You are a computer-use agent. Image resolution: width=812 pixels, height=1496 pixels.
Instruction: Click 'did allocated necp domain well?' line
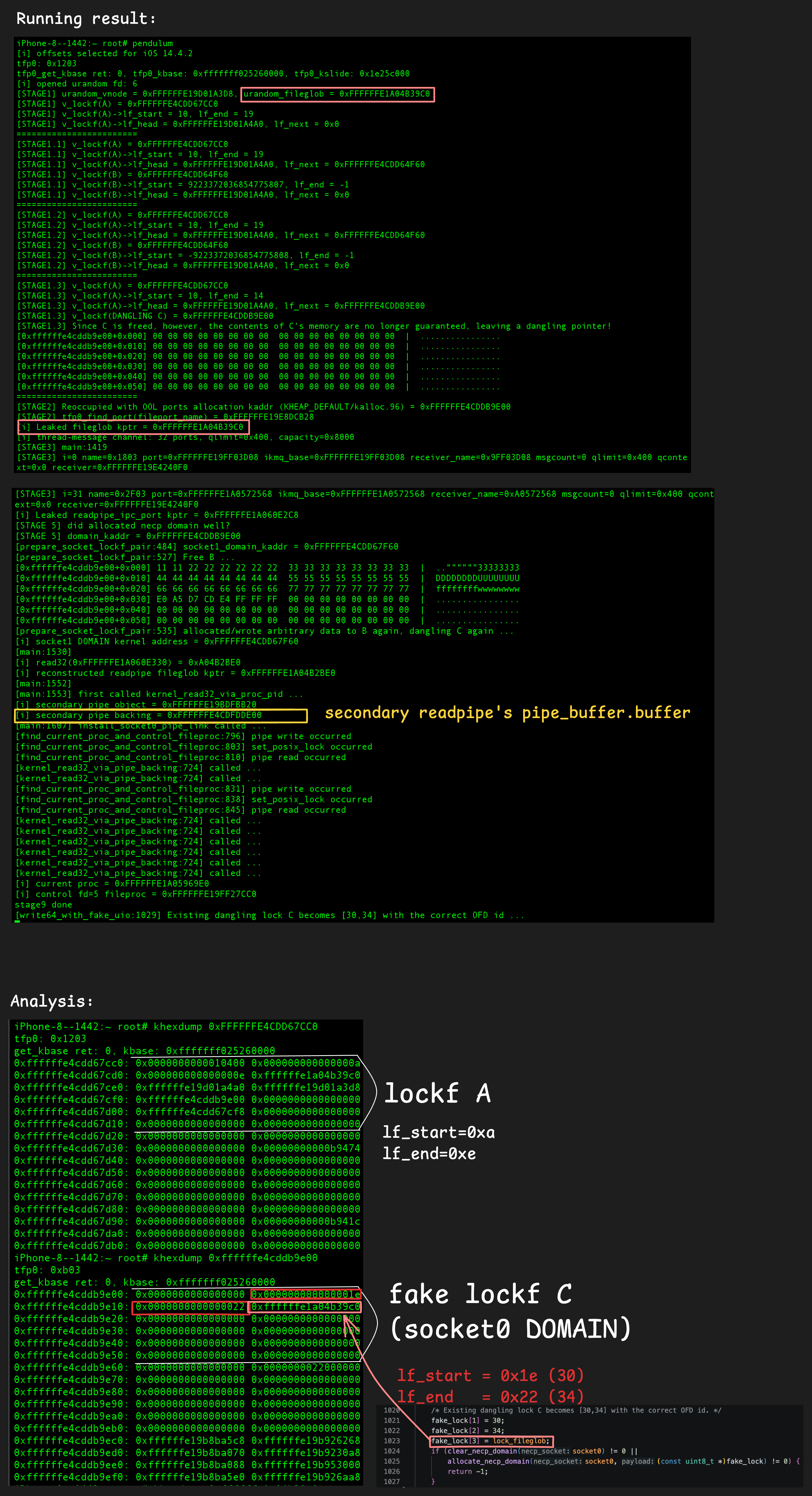[122, 525]
